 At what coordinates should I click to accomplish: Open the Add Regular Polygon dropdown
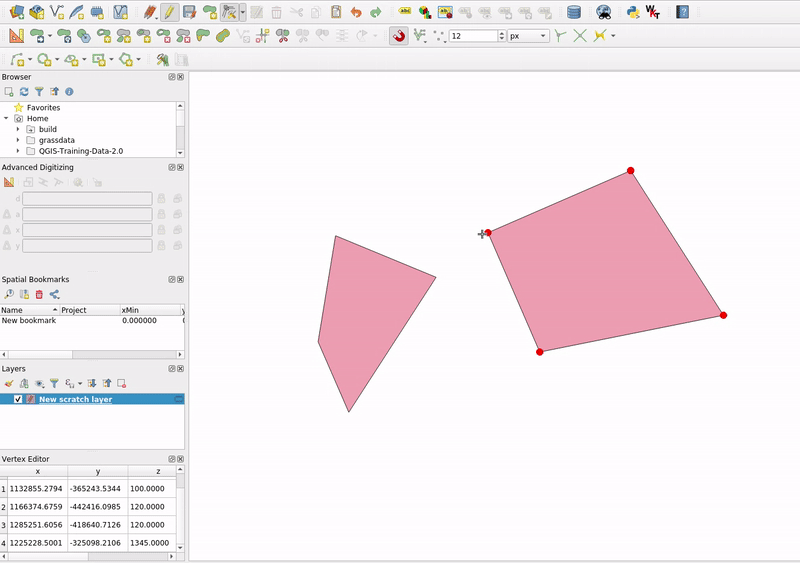tap(139, 60)
